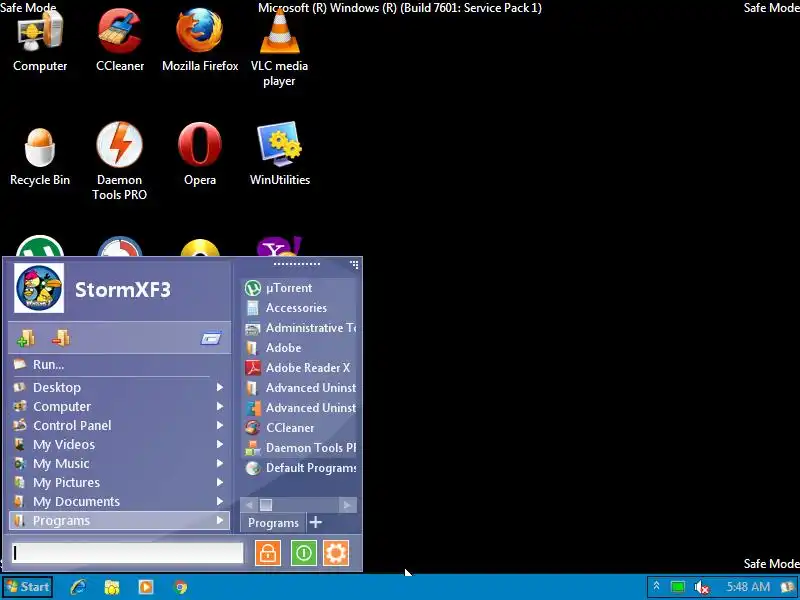Expand the Desktop submenu arrow

point(219,387)
